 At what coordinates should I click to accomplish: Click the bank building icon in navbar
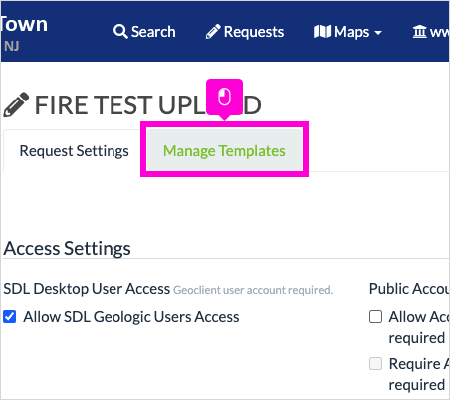click(x=420, y=32)
